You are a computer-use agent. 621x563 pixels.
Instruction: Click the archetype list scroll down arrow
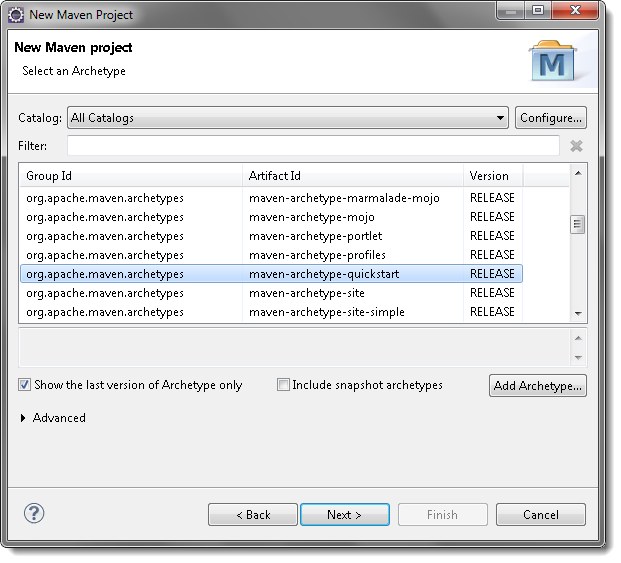(578, 314)
